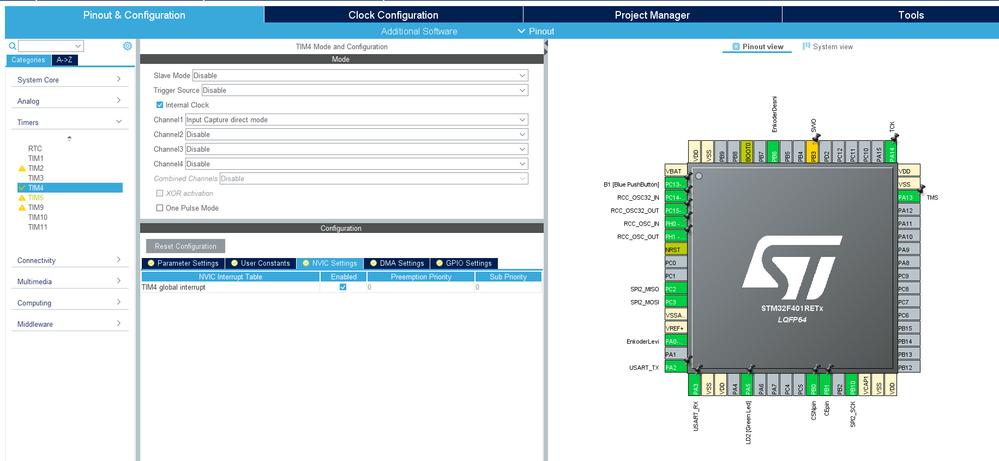Select the NRST pin on chip
This screenshot has height=461, width=999.
click(676, 250)
